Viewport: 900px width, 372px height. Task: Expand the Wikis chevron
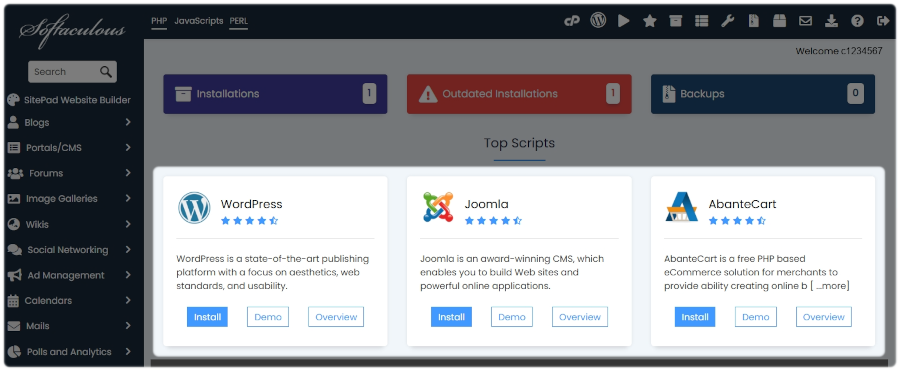pos(128,224)
